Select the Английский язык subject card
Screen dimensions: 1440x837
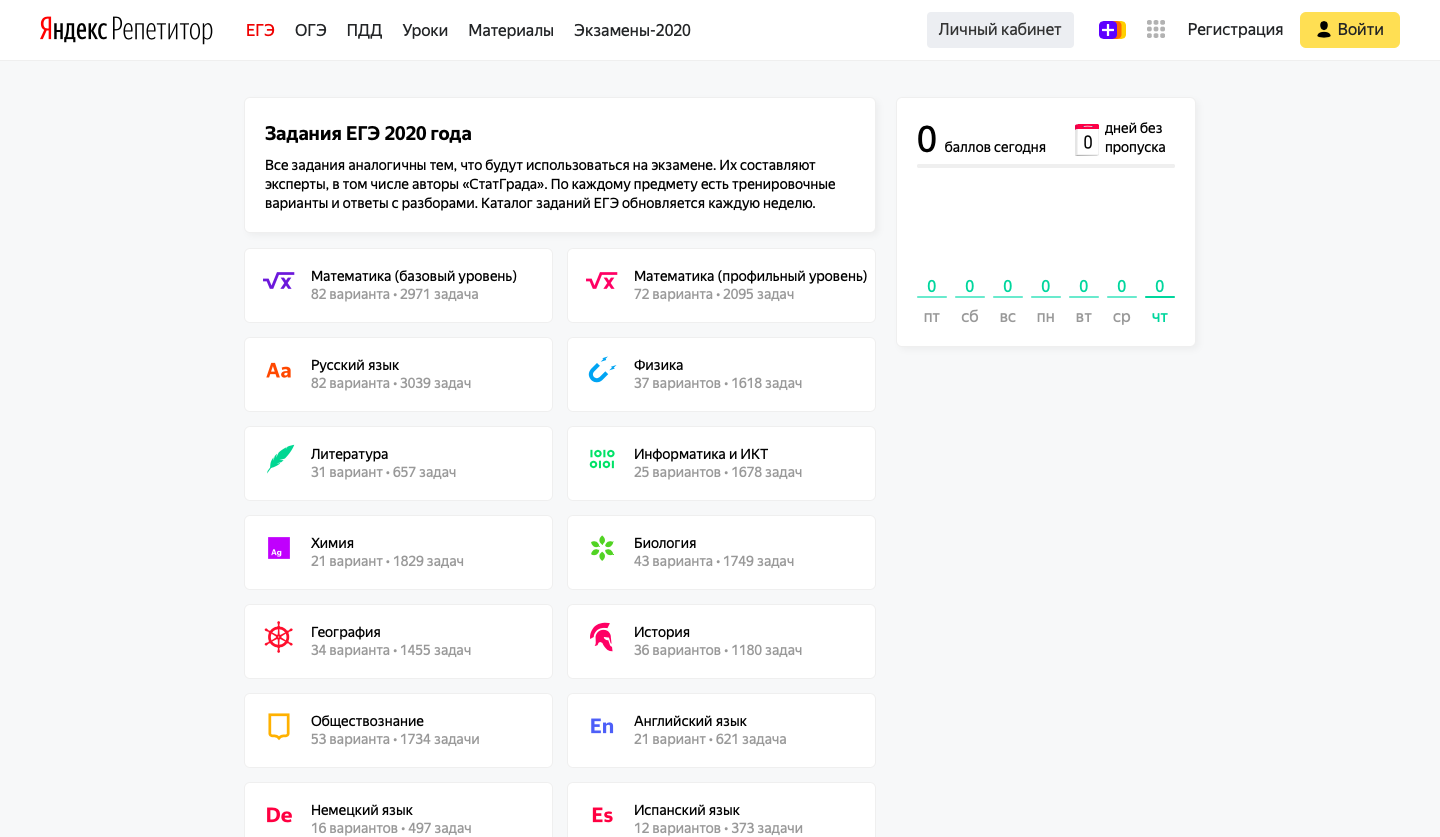tap(721, 730)
